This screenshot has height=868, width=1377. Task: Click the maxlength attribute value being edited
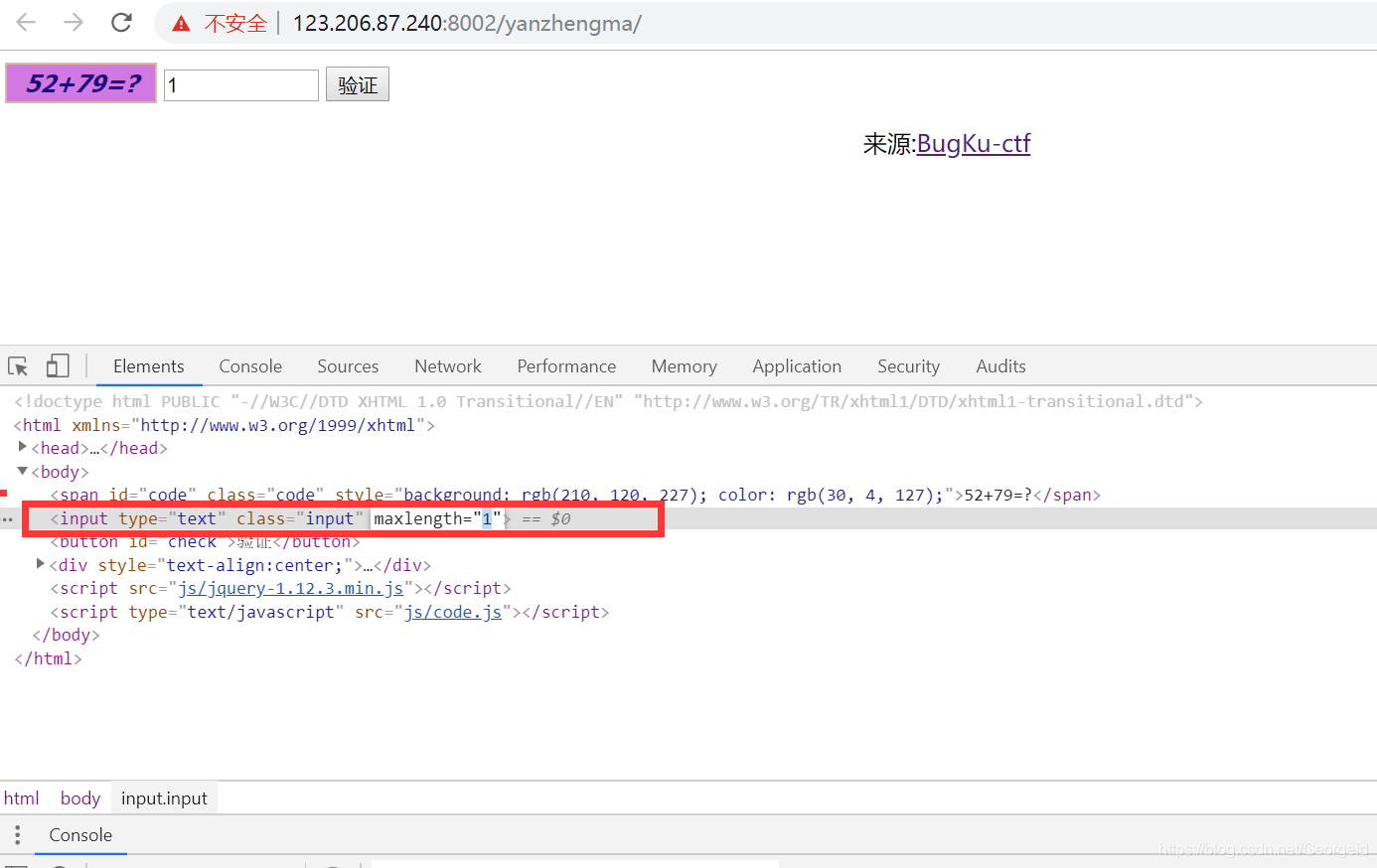[x=487, y=518]
